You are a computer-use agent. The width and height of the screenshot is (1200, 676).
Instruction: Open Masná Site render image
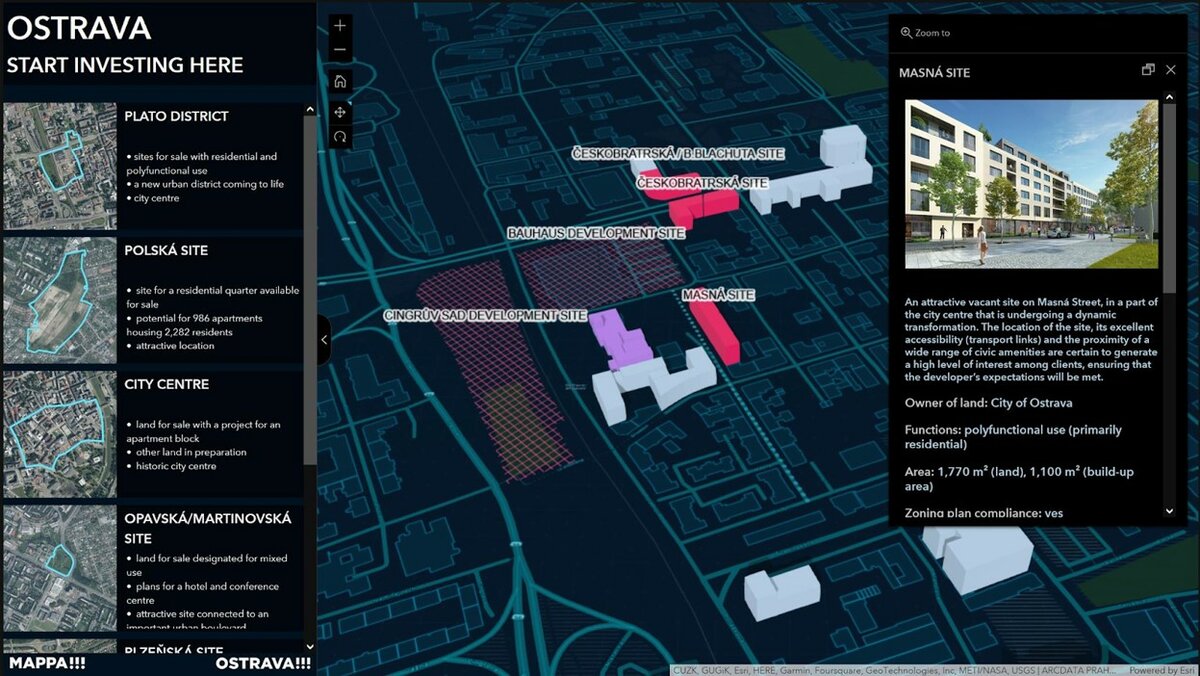1032,184
